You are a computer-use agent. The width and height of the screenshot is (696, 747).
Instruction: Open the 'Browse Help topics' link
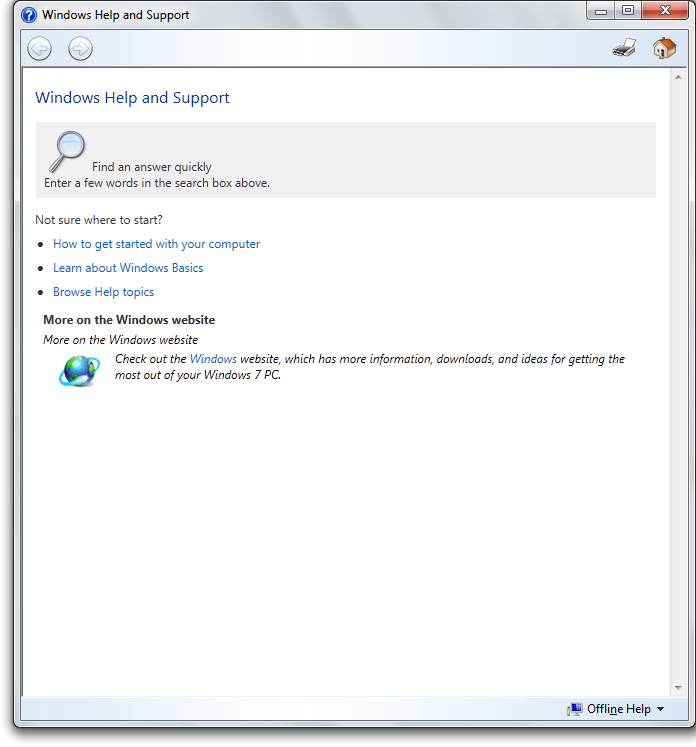click(x=103, y=292)
